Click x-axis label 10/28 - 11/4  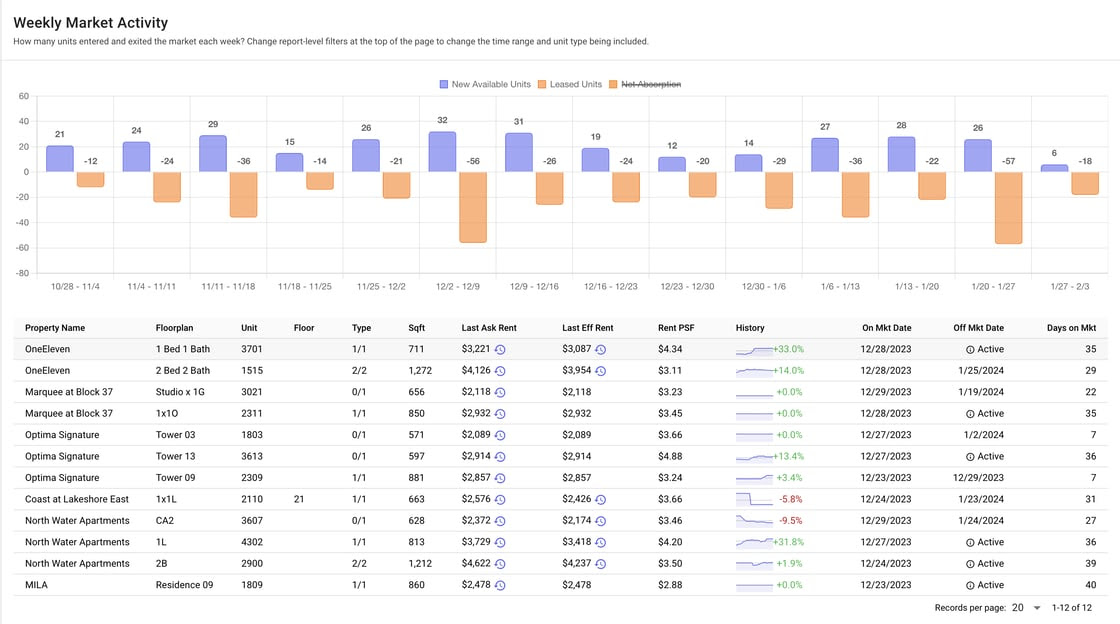pos(75,286)
